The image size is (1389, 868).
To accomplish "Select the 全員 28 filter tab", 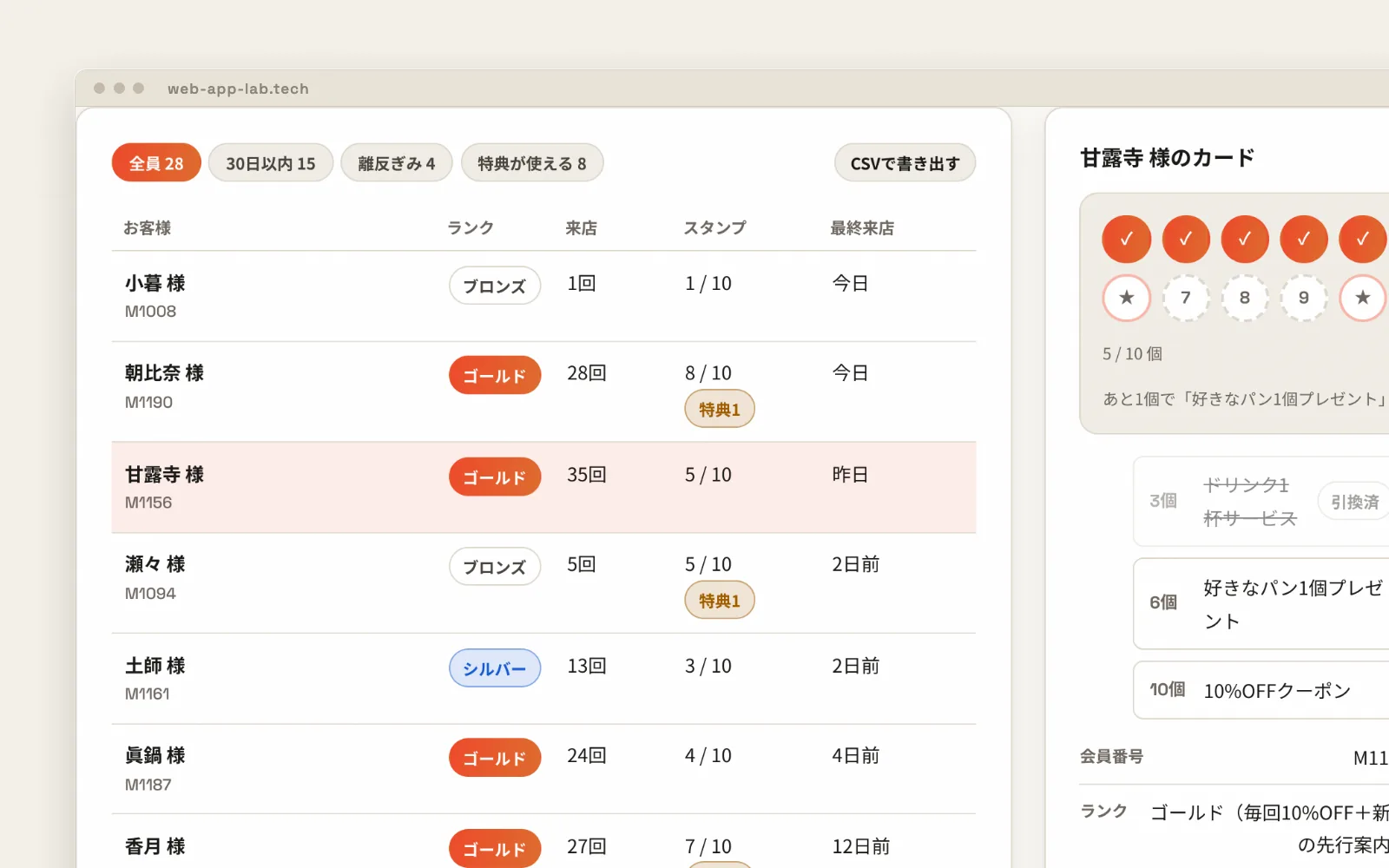I will [x=156, y=163].
